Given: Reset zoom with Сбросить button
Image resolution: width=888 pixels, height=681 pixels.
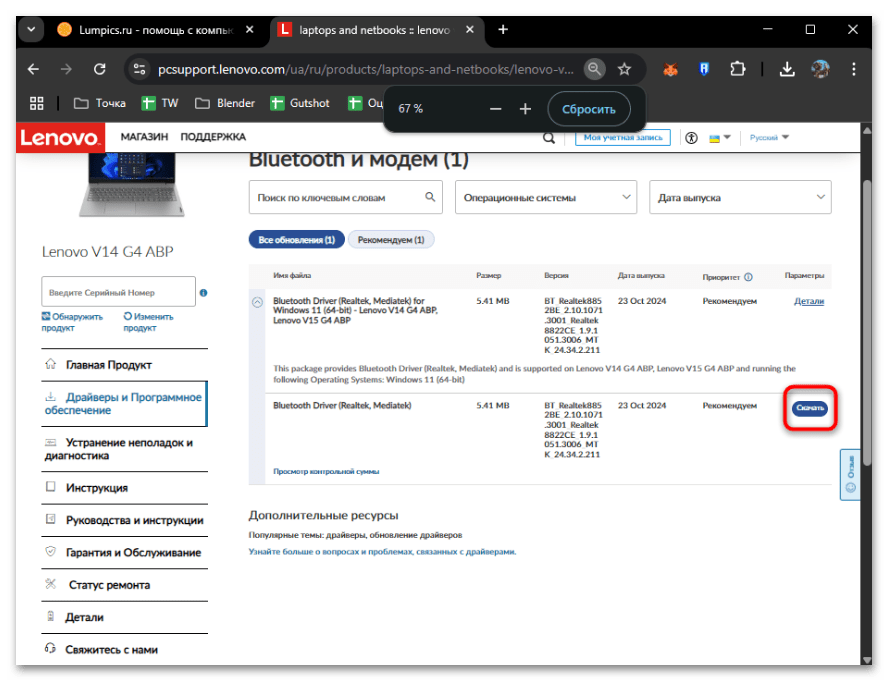Looking at the screenshot, I should (x=588, y=109).
